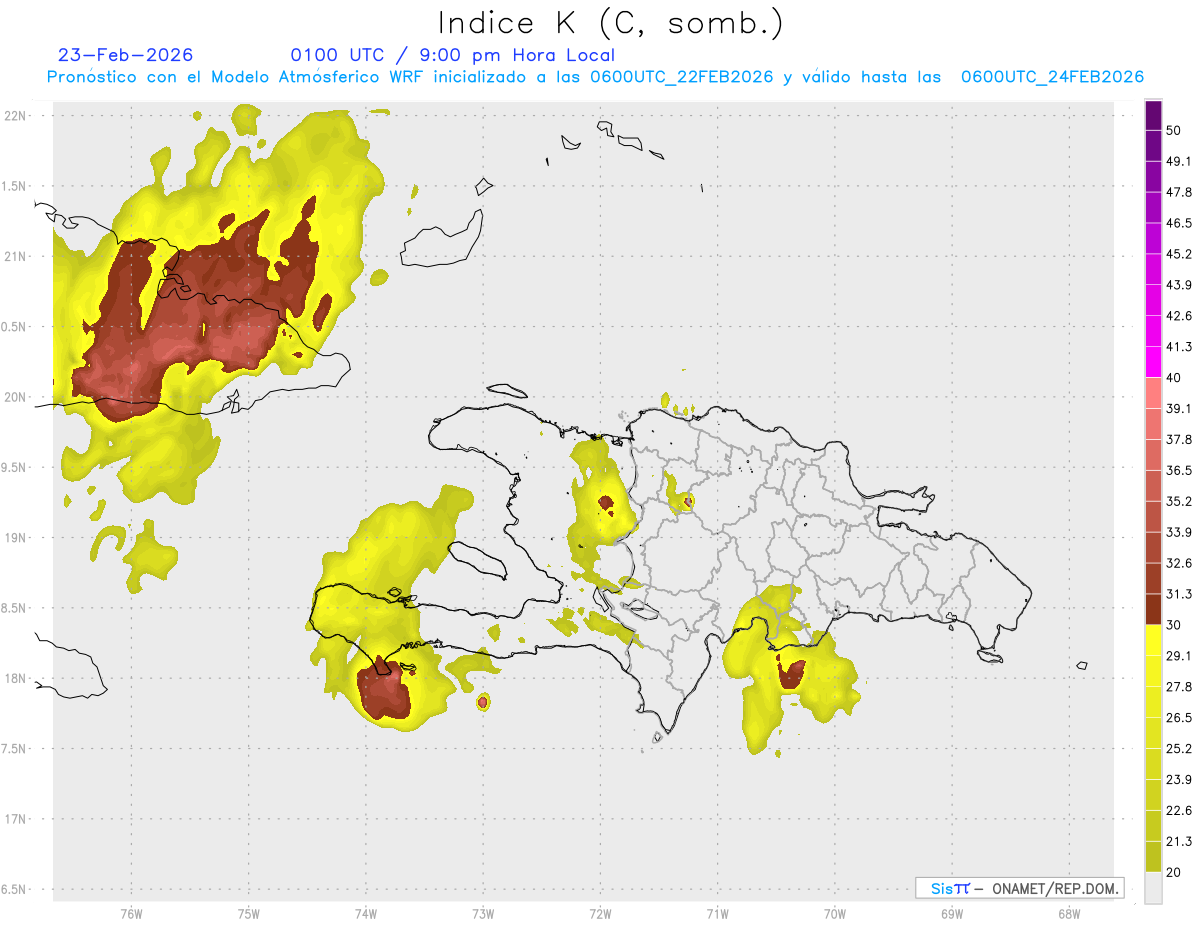1200x927 pixels.
Task: Click the "50" value on the color scale
Action: tap(1174, 130)
